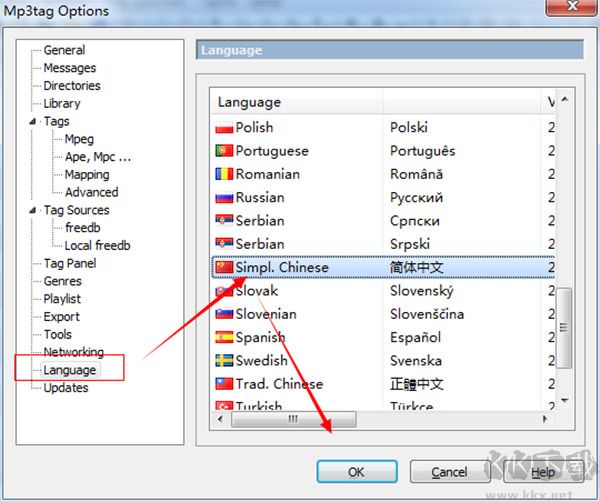
Task: Click the native name Español
Action: point(416,337)
